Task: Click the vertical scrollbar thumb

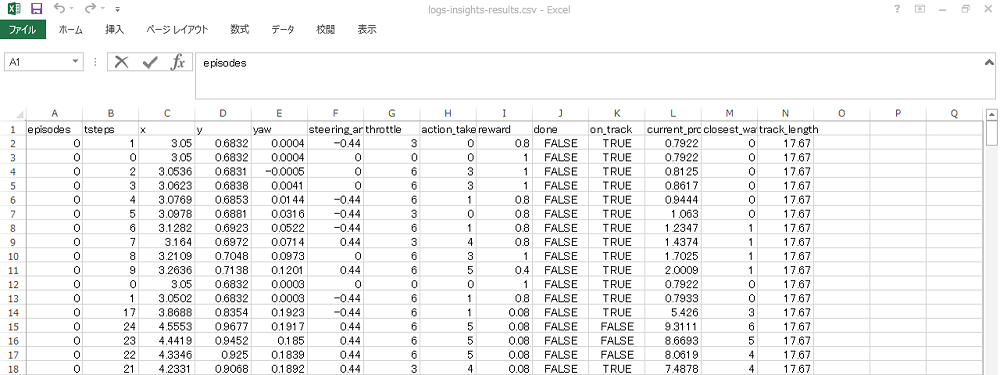Action: [992, 134]
